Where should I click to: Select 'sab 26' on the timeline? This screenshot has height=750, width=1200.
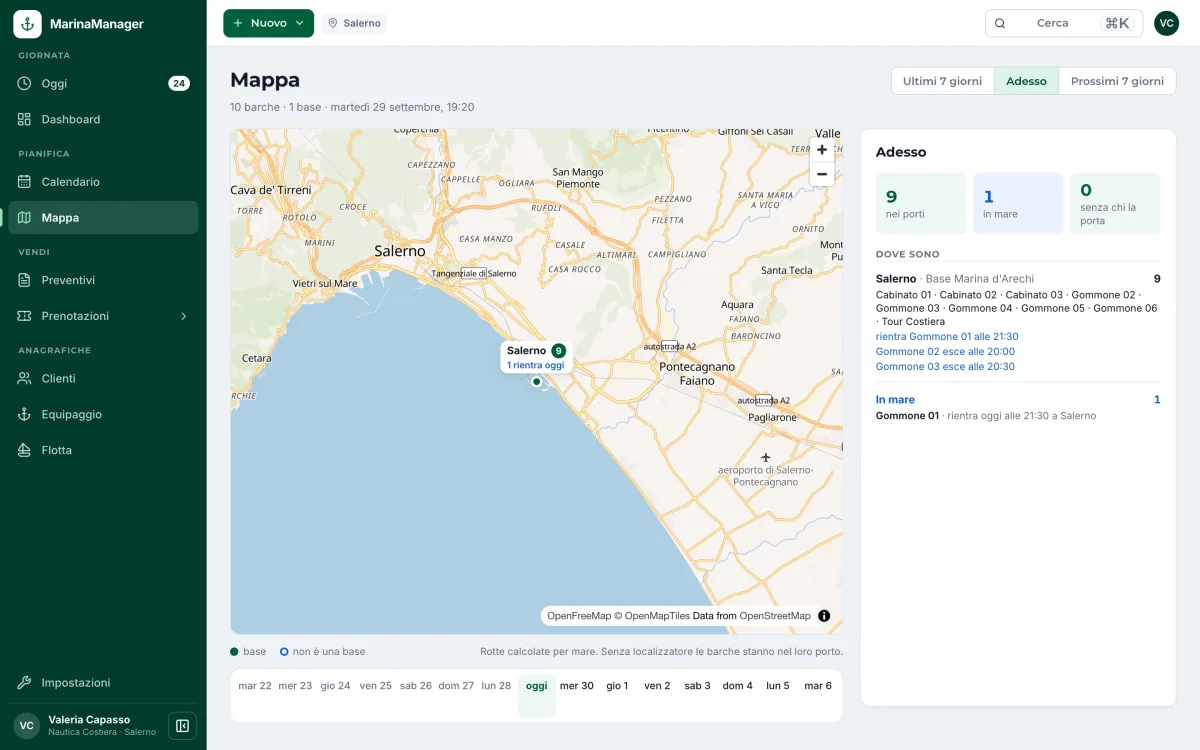point(416,694)
